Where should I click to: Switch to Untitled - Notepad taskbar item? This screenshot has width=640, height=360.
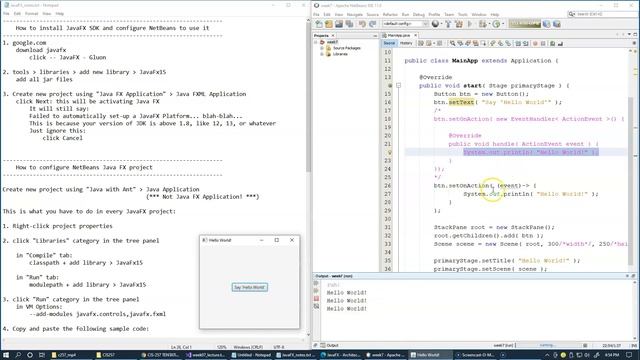point(251,355)
